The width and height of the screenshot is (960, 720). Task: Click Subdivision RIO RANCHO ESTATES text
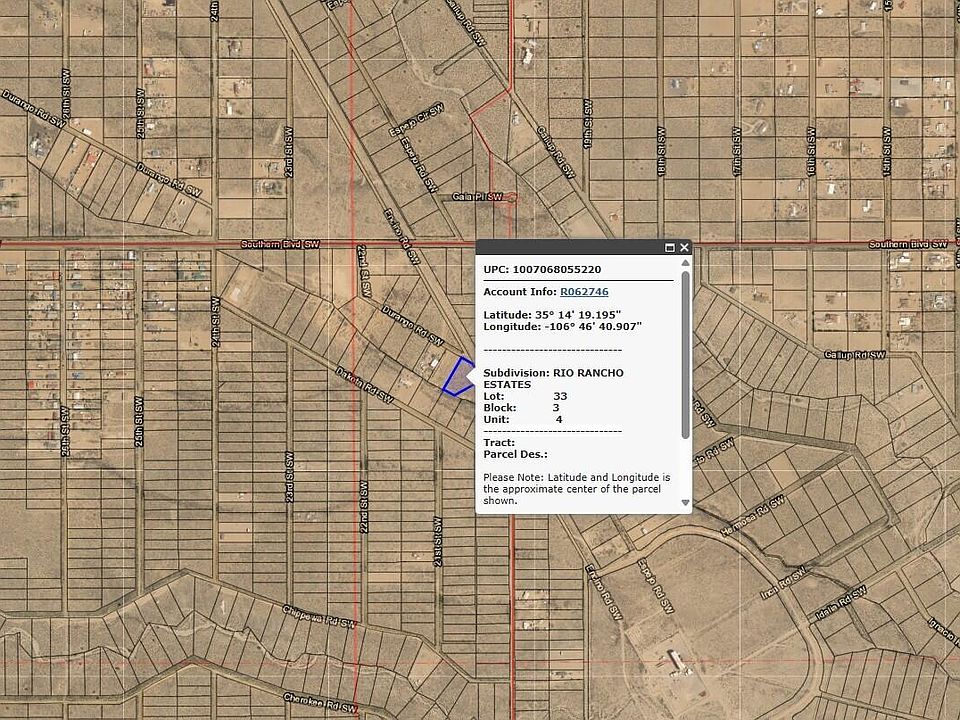553,378
